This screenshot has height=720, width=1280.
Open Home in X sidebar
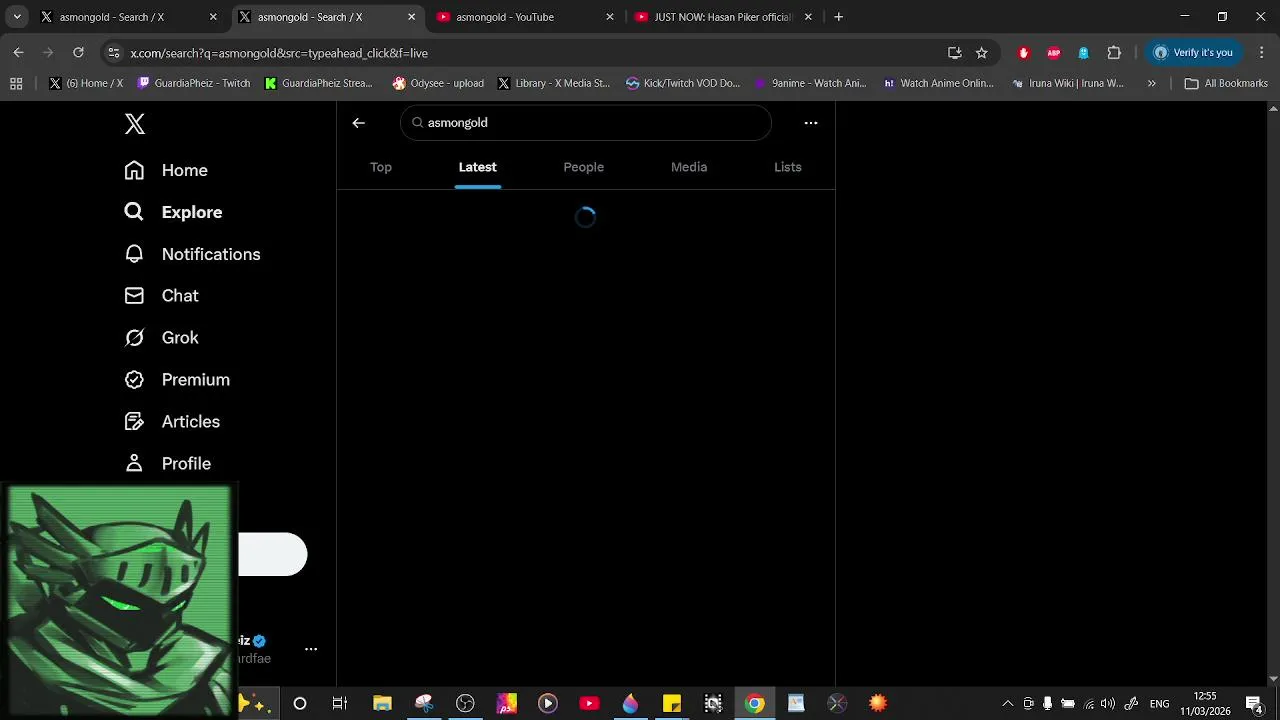tap(166, 170)
